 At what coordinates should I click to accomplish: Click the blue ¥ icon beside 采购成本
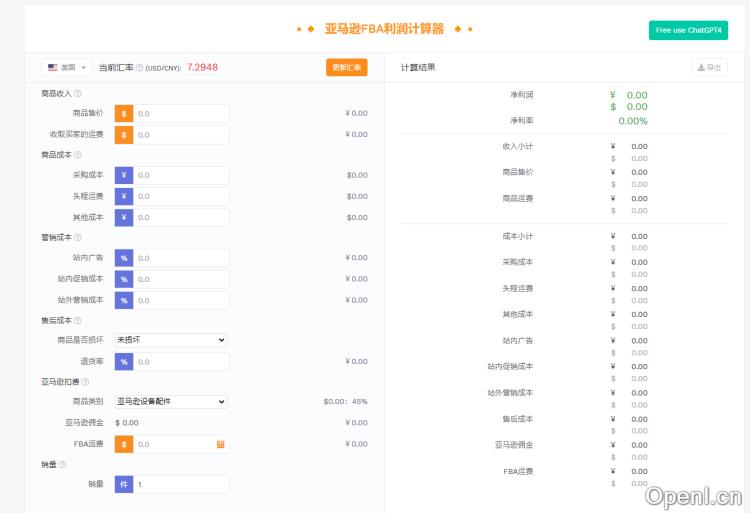point(124,175)
